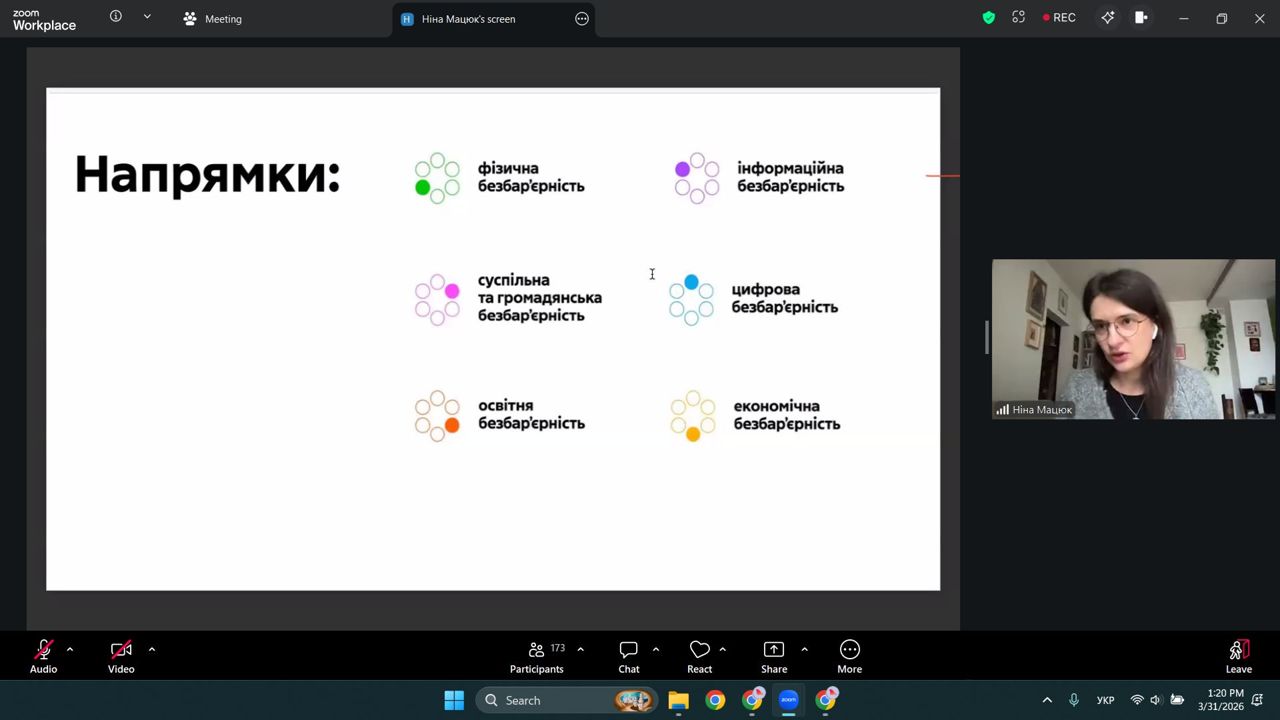Expand the Audio settings arrow
Viewport: 1280px width, 720px height.
coord(70,650)
